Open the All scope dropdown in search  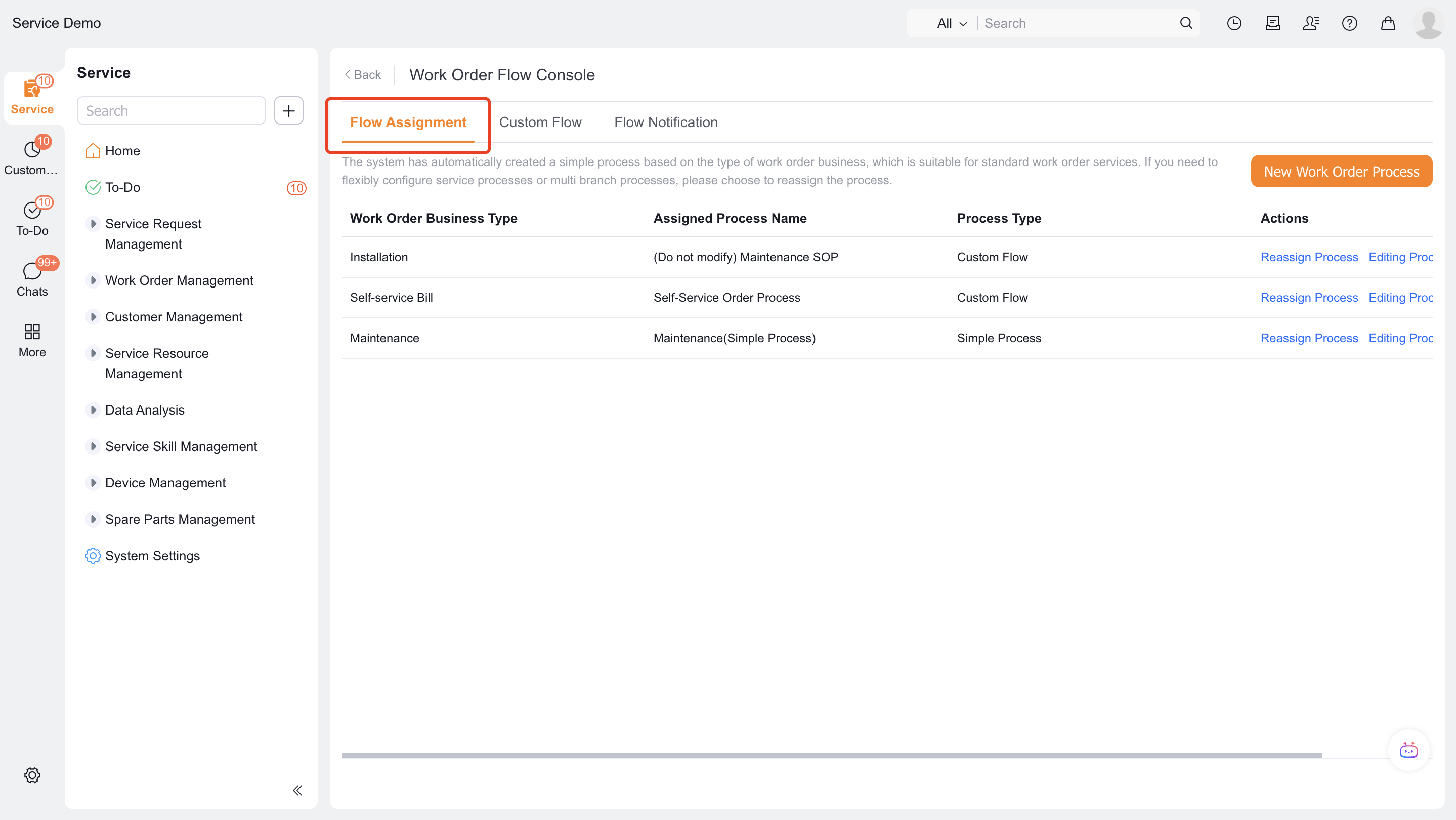(x=952, y=23)
